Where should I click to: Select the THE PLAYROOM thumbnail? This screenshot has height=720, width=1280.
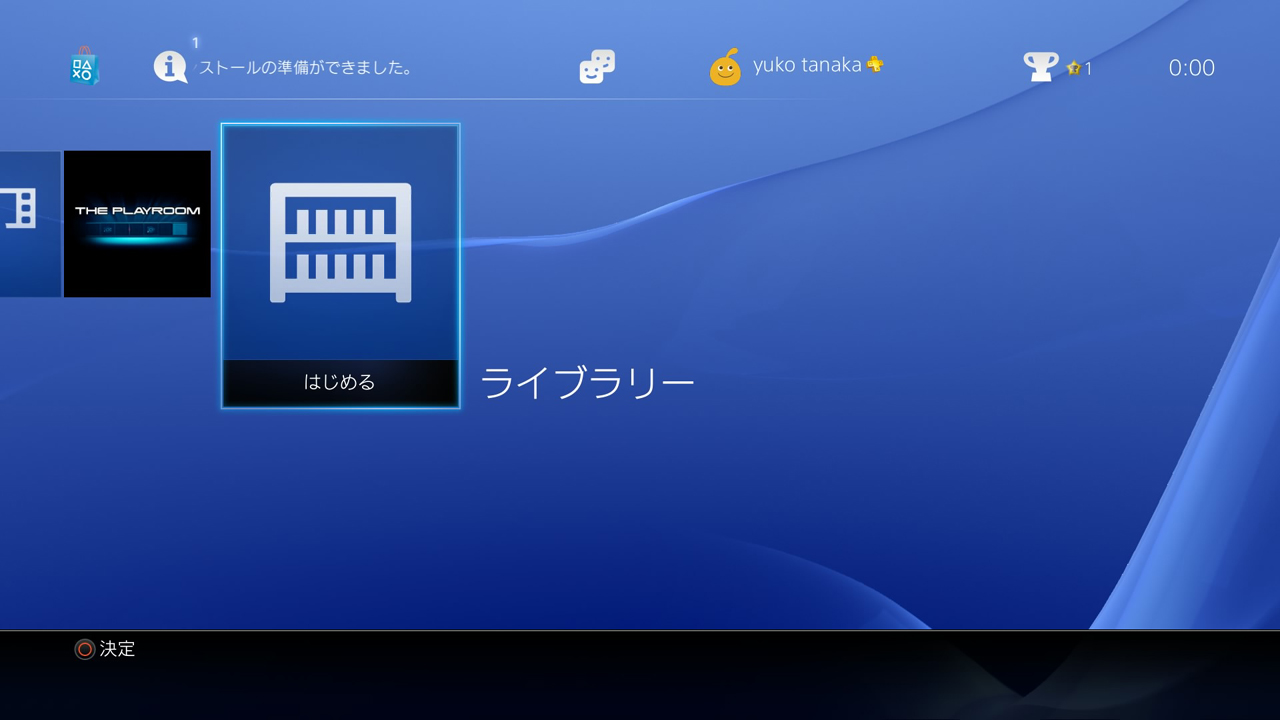coord(137,224)
